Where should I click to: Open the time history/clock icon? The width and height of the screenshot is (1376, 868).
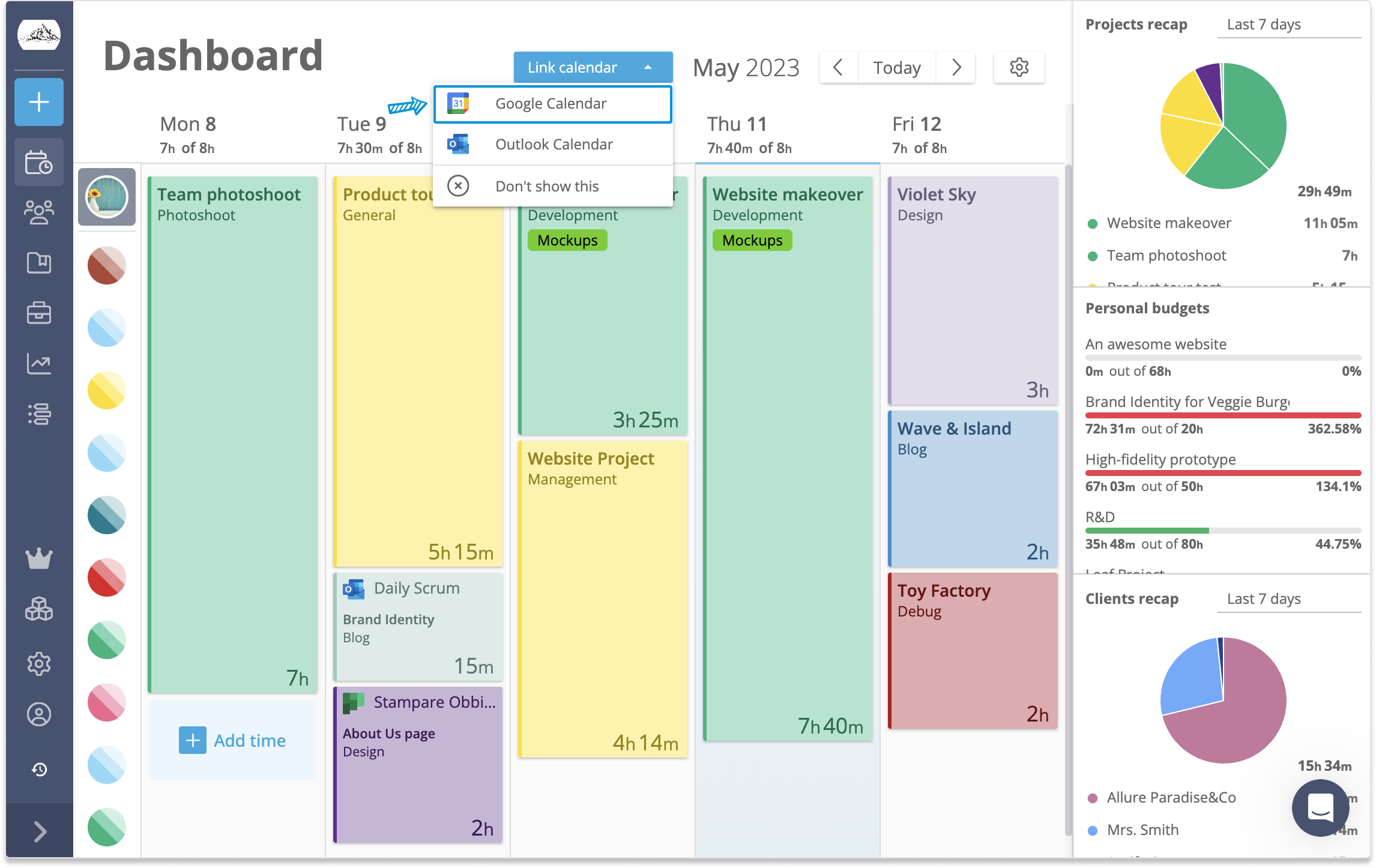[39, 769]
